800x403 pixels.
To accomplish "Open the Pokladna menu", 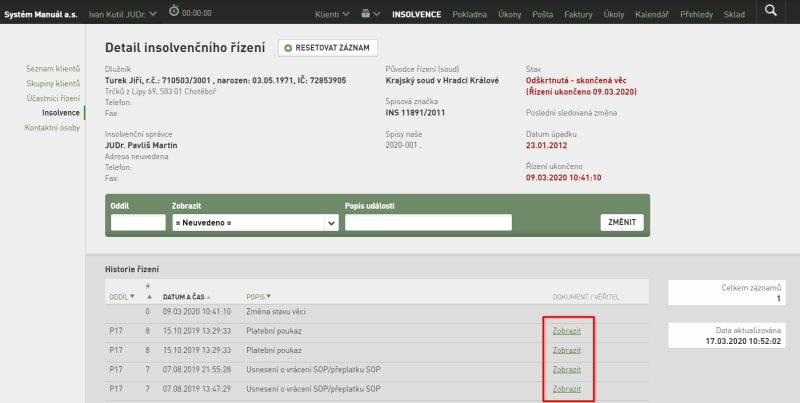I will (469, 14).
